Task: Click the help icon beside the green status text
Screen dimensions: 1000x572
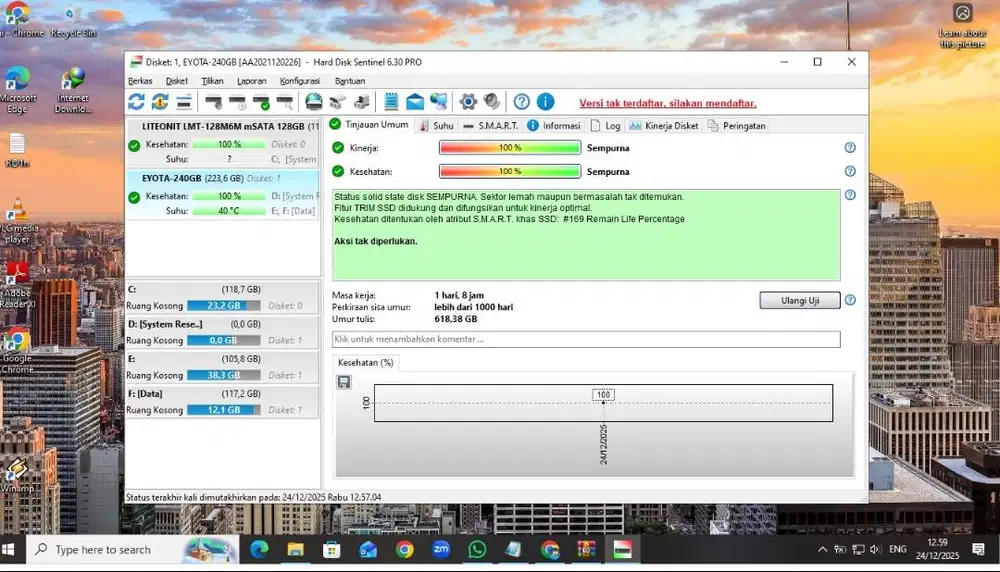Action: coord(850,195)
